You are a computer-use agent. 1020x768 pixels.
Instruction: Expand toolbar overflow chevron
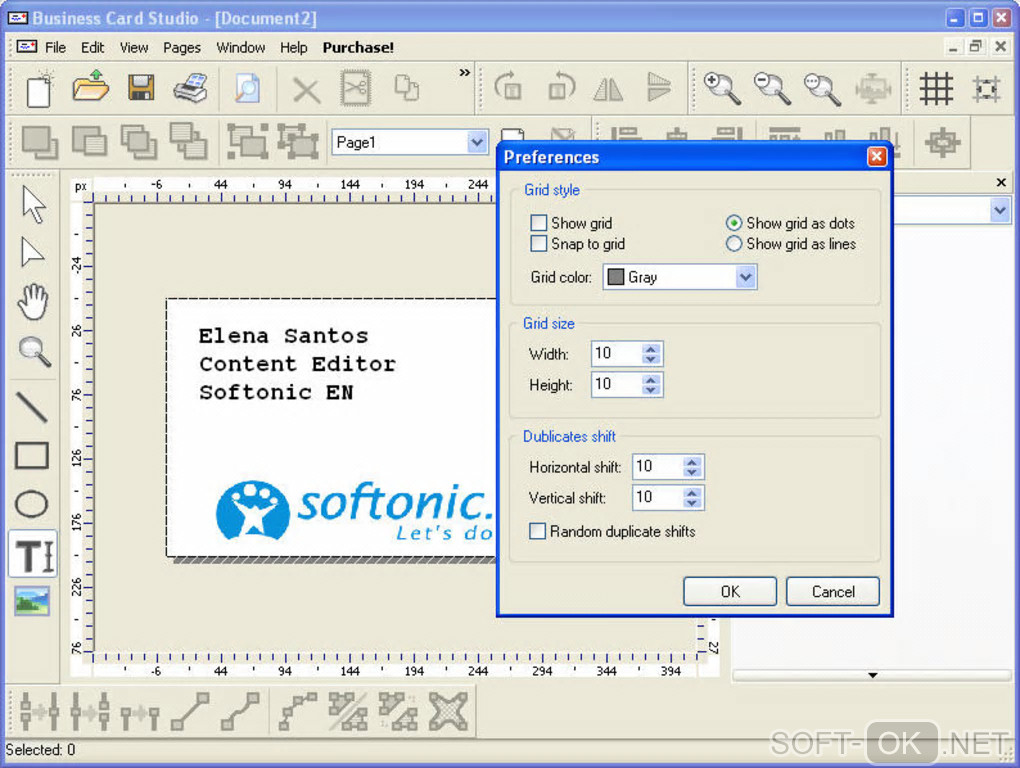tap(464, 72)
